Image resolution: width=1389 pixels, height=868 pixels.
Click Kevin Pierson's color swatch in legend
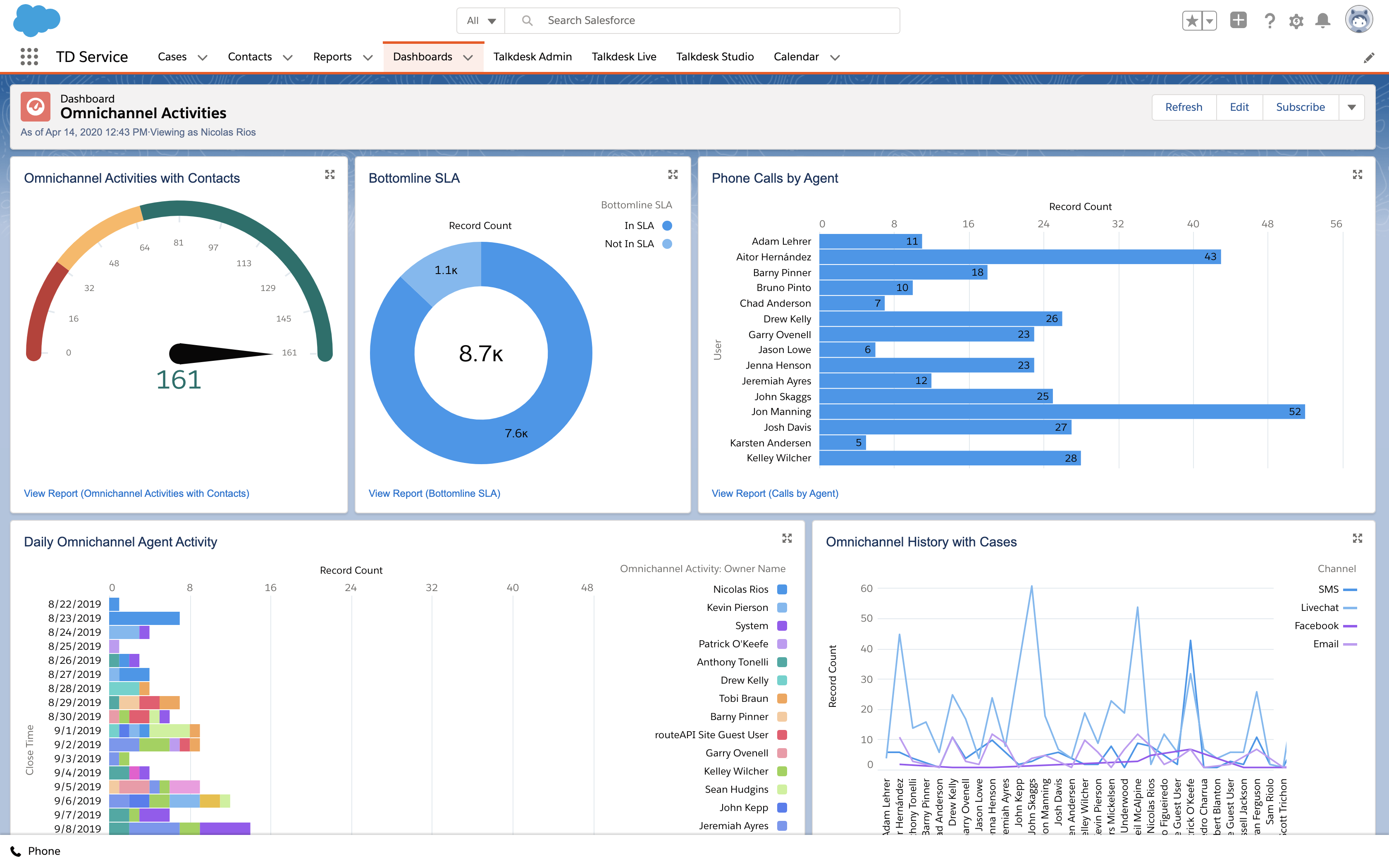click(782, 607)
